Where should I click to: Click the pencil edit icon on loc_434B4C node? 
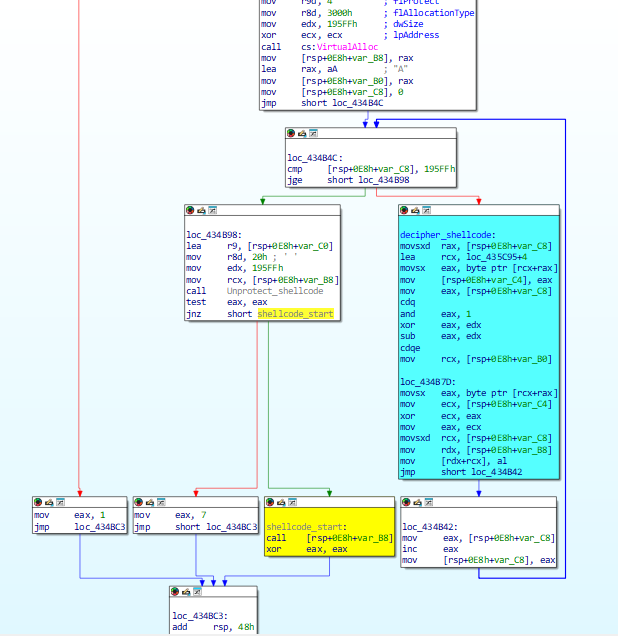click(302, 133)
